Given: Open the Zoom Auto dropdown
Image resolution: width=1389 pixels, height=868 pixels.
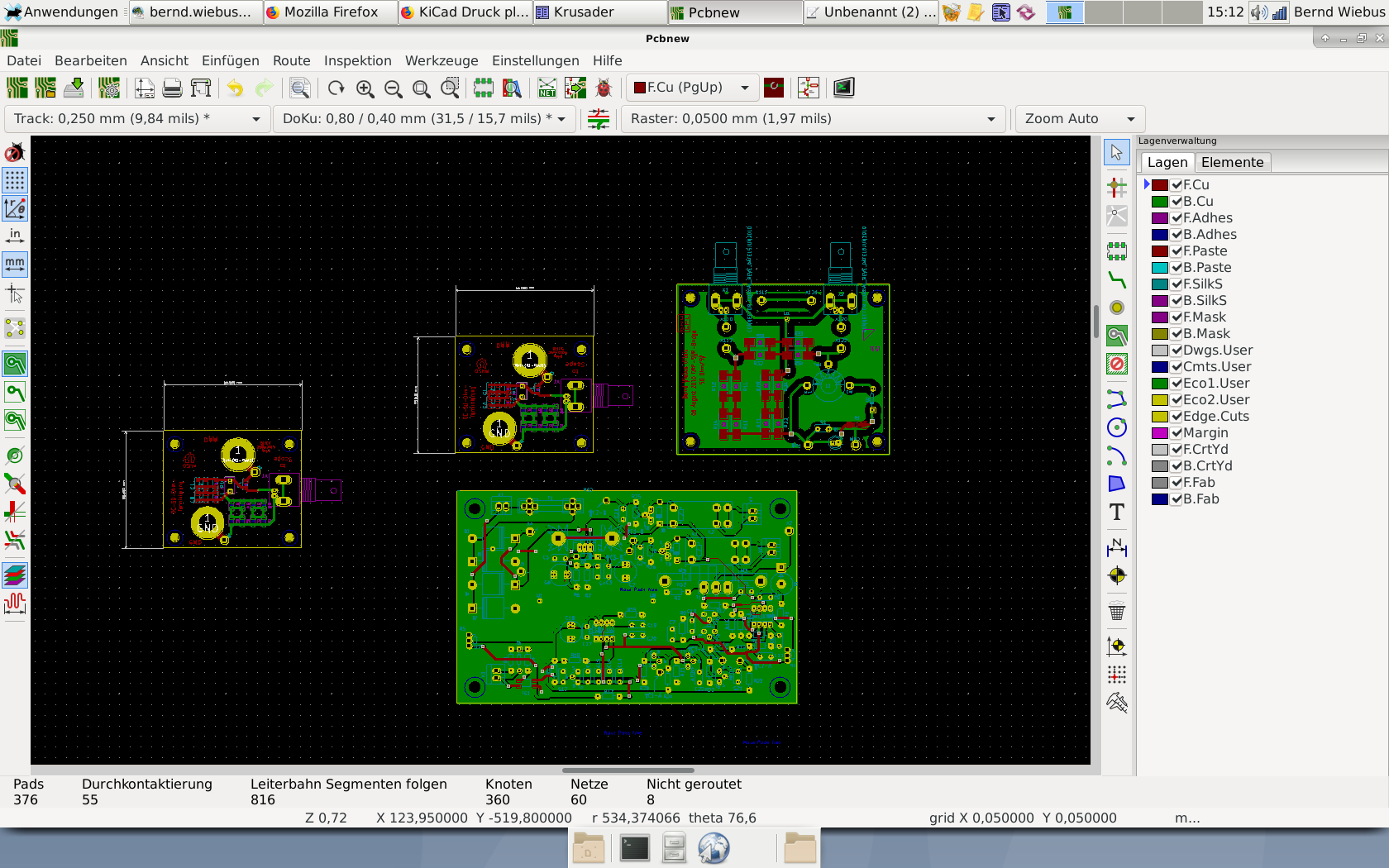Looking at the screenshot, I should pos(1080,119).
